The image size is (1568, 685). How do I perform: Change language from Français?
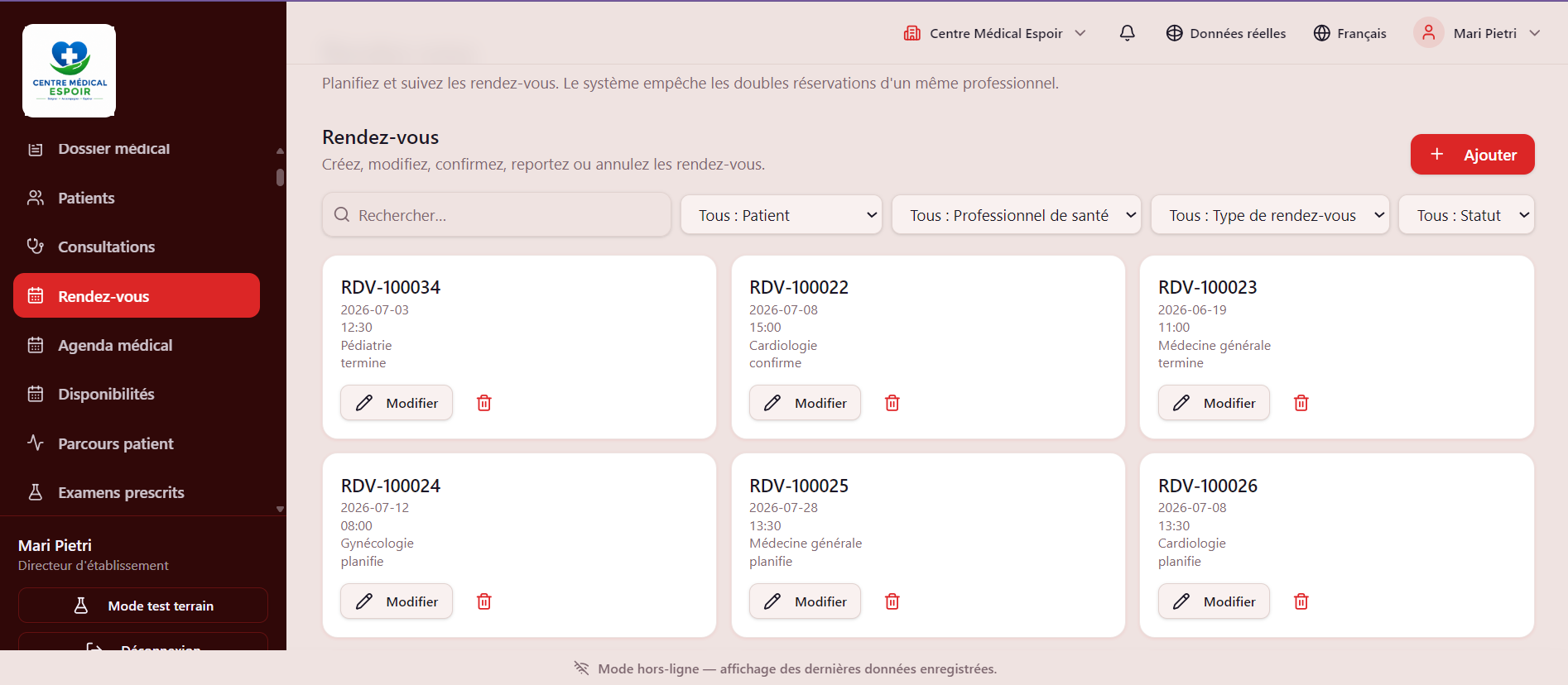[1350, 33]
